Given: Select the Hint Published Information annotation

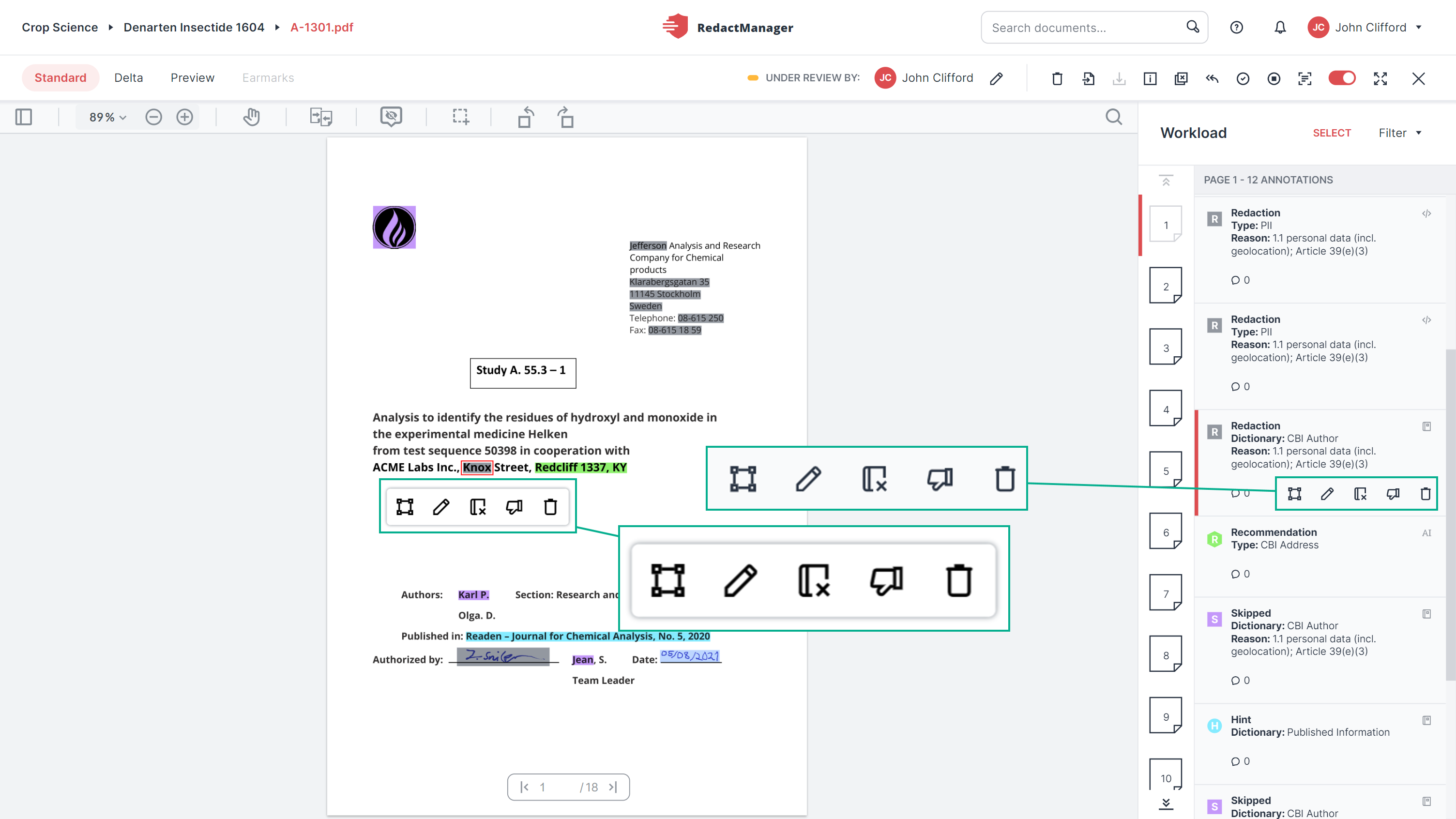Looking at the screenshot, I should (x=1320, y=744).
